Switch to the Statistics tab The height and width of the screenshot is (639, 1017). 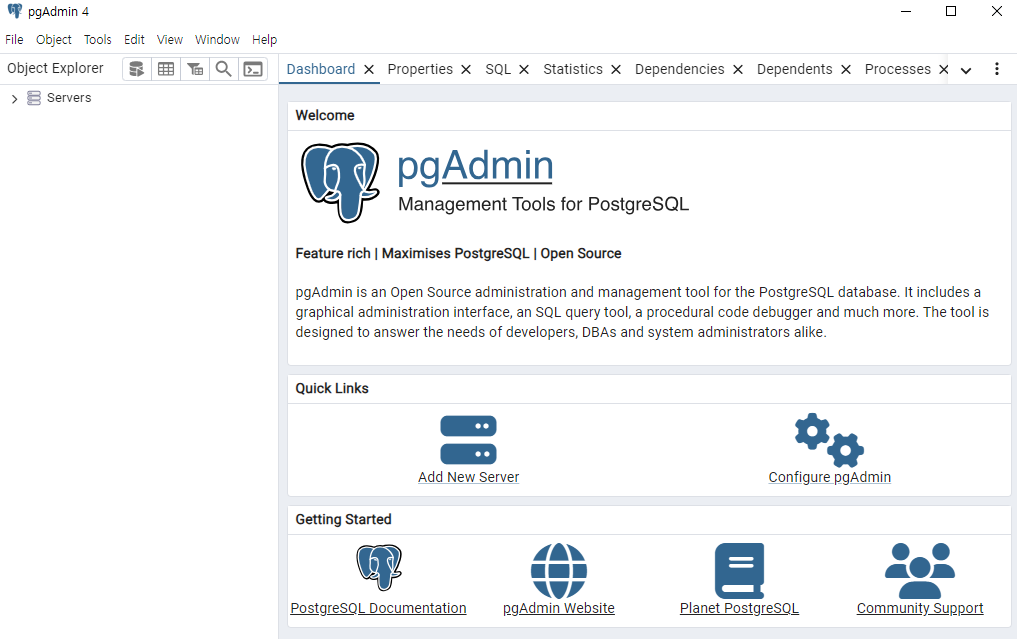coord(573,69)
